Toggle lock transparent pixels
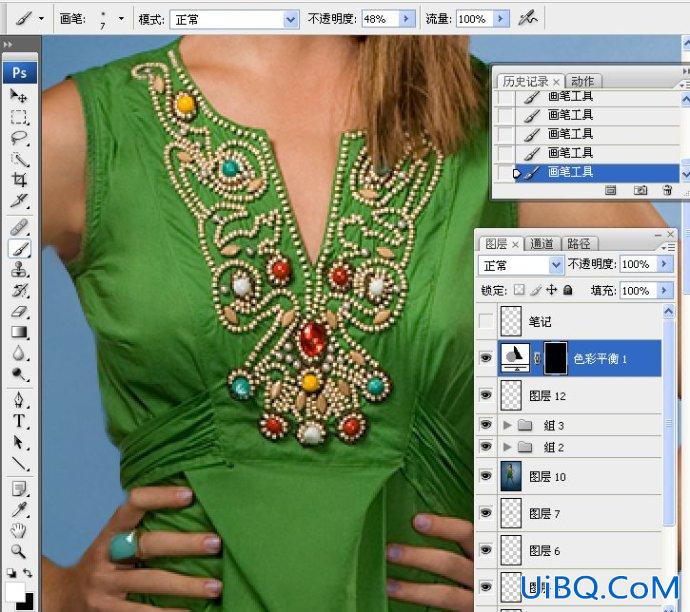 pos(519,290)
